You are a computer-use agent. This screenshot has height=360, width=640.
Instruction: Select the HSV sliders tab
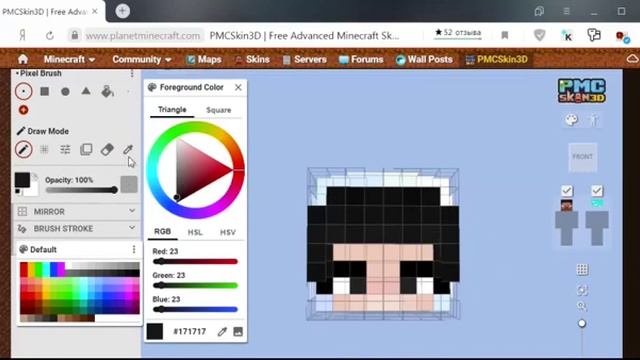tap(228, 232)
